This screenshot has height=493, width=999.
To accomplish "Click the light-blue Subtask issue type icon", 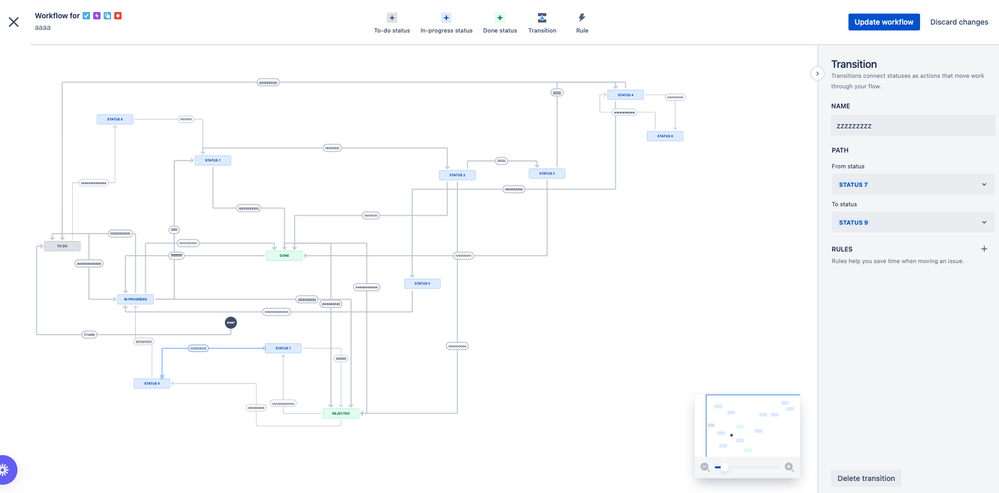I will (x=107, y=15).
